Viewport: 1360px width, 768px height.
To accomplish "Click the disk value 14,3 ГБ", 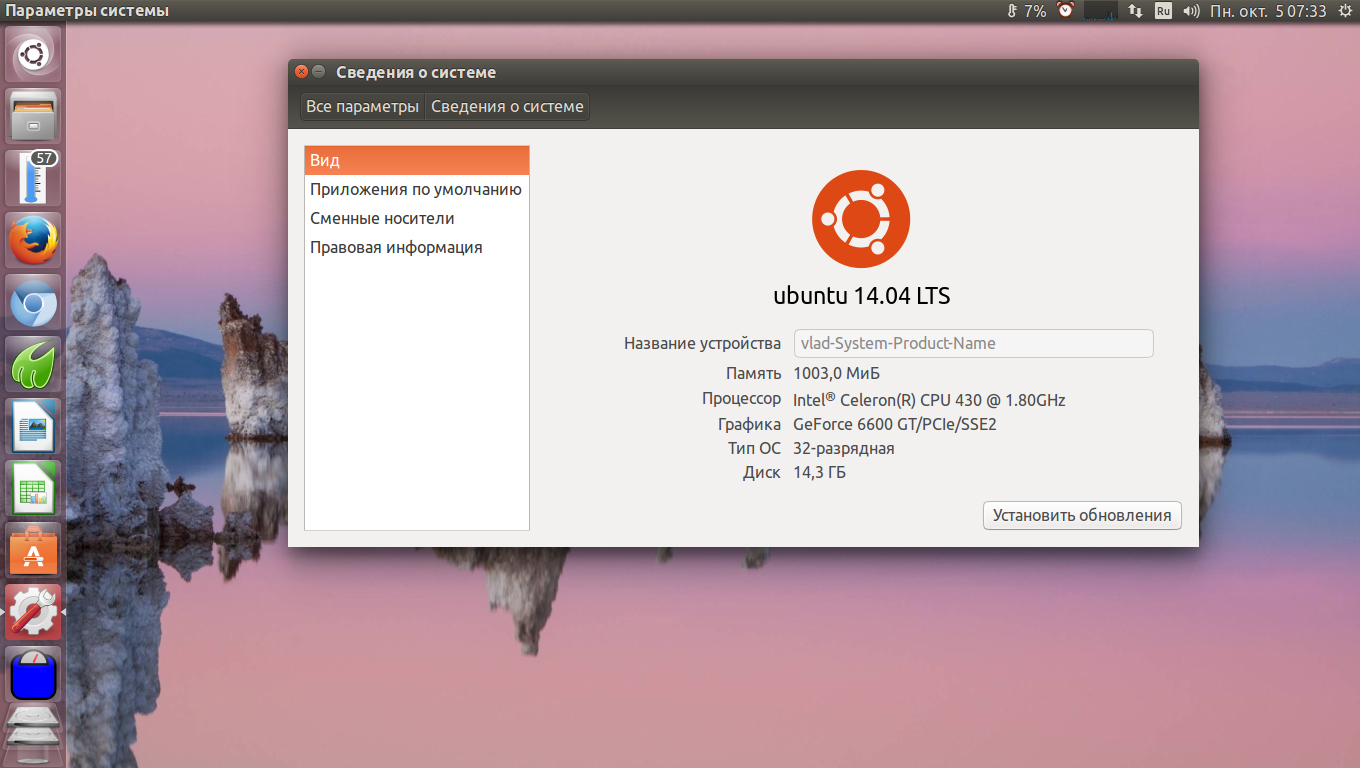I will pyautogui.click(x=819, y=472).
